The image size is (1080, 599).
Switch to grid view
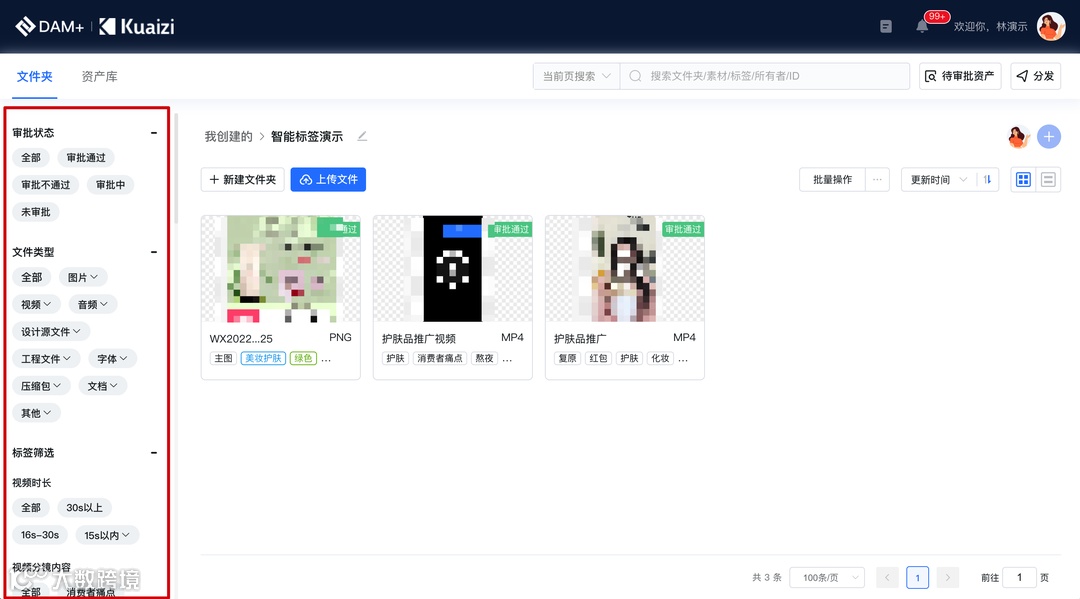point(1024,180)
